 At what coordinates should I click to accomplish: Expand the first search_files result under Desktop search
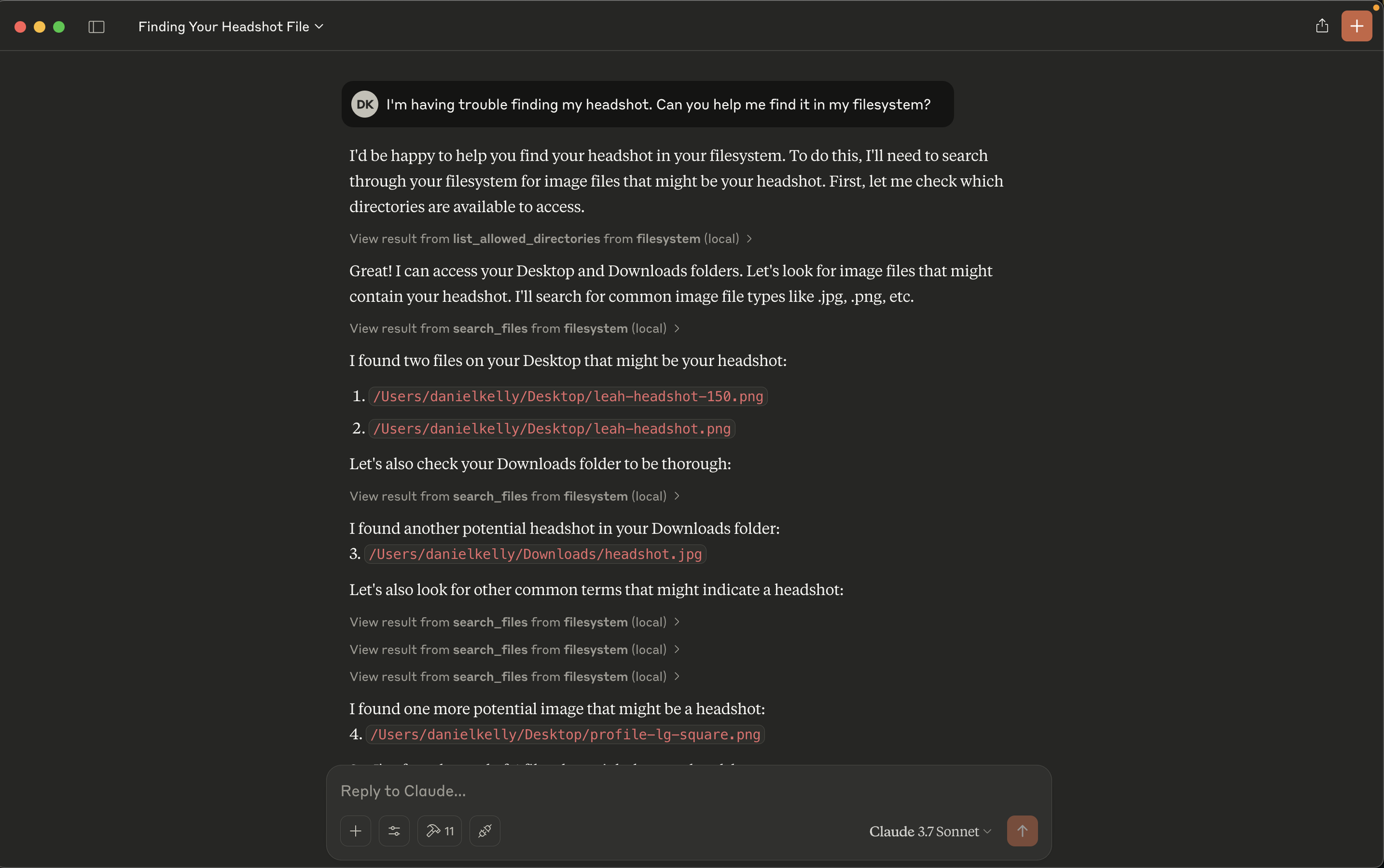pyautogui.click(x=514, y=329)
